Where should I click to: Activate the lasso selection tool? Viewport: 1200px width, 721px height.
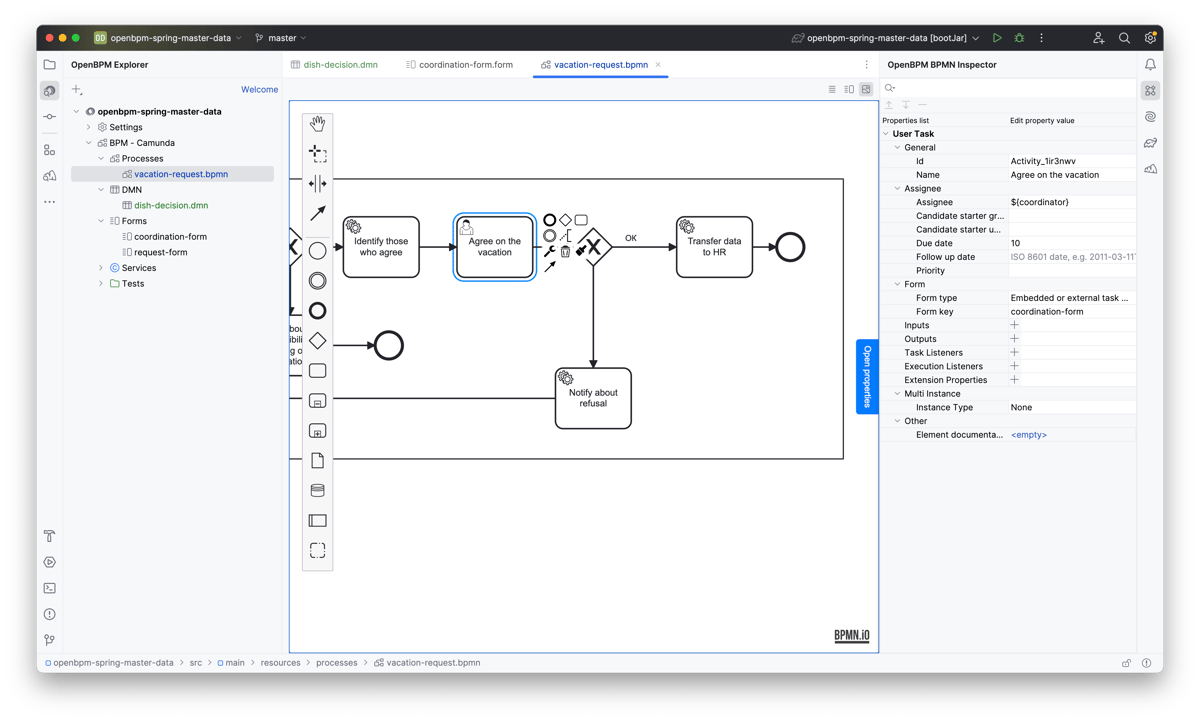pyautogui.click(x=317, y=154)
